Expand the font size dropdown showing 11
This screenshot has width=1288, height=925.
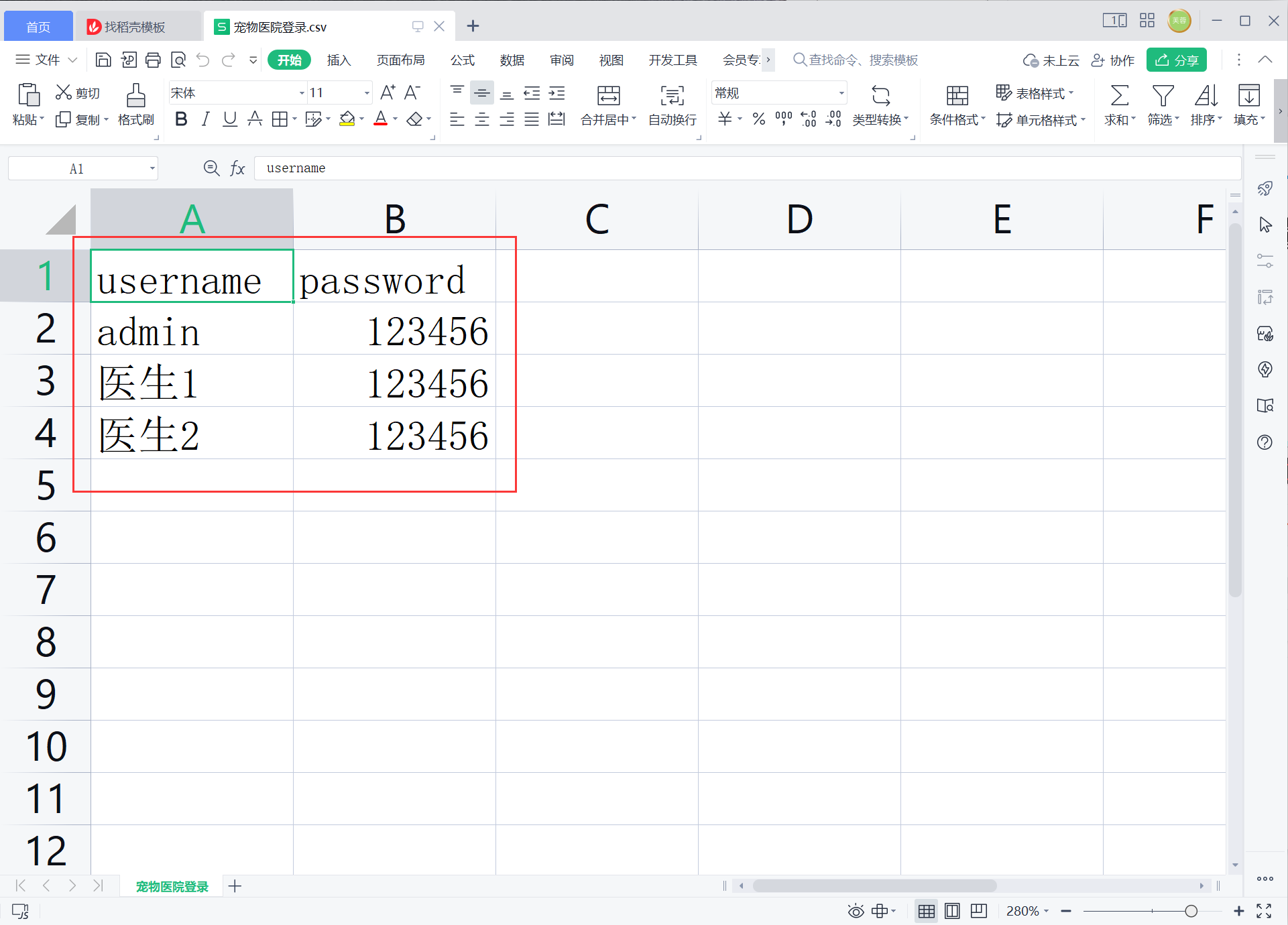367,93
